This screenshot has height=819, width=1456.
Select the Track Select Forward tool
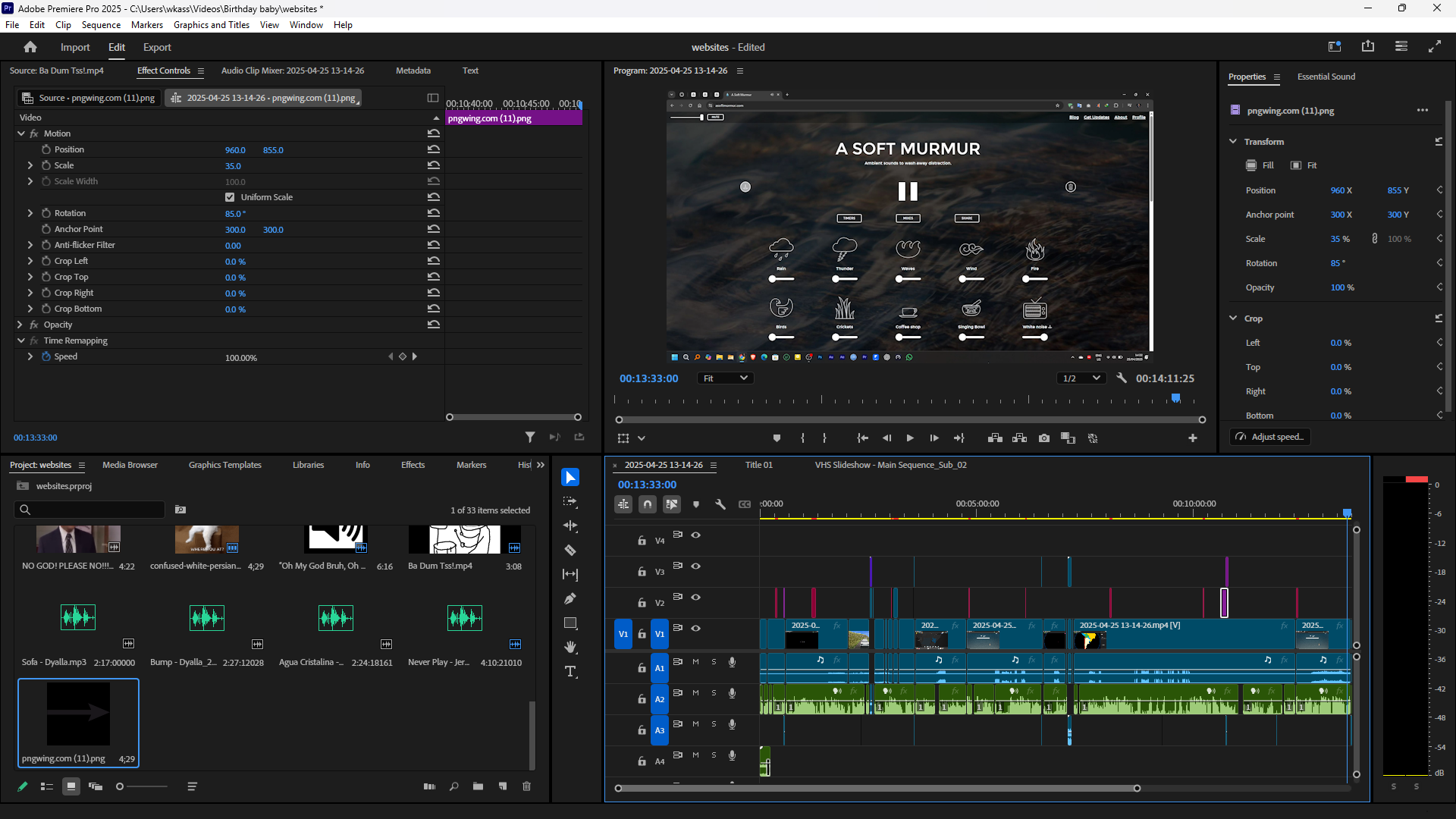570,501
